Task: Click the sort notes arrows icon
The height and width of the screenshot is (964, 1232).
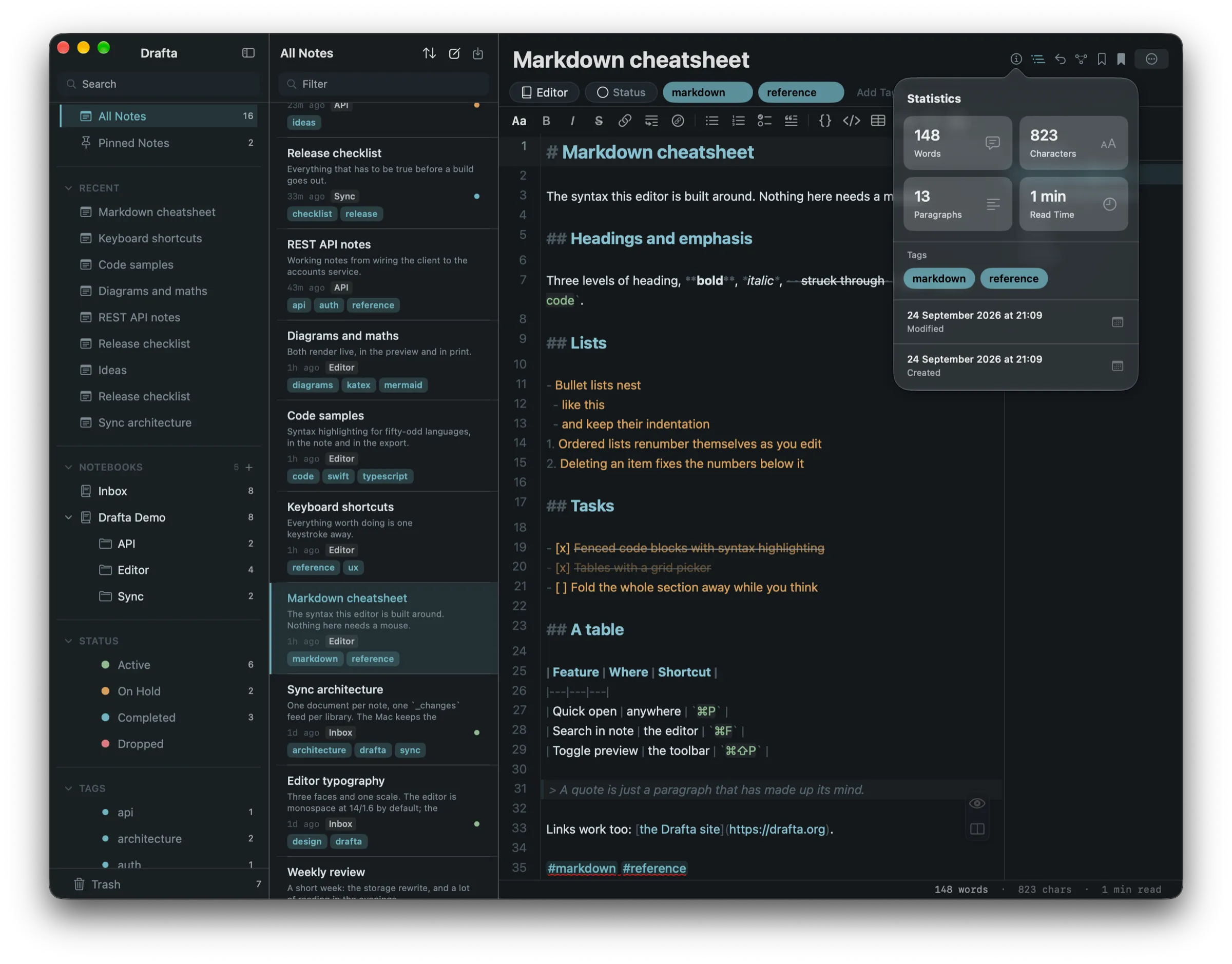Action: click(430, 53)
